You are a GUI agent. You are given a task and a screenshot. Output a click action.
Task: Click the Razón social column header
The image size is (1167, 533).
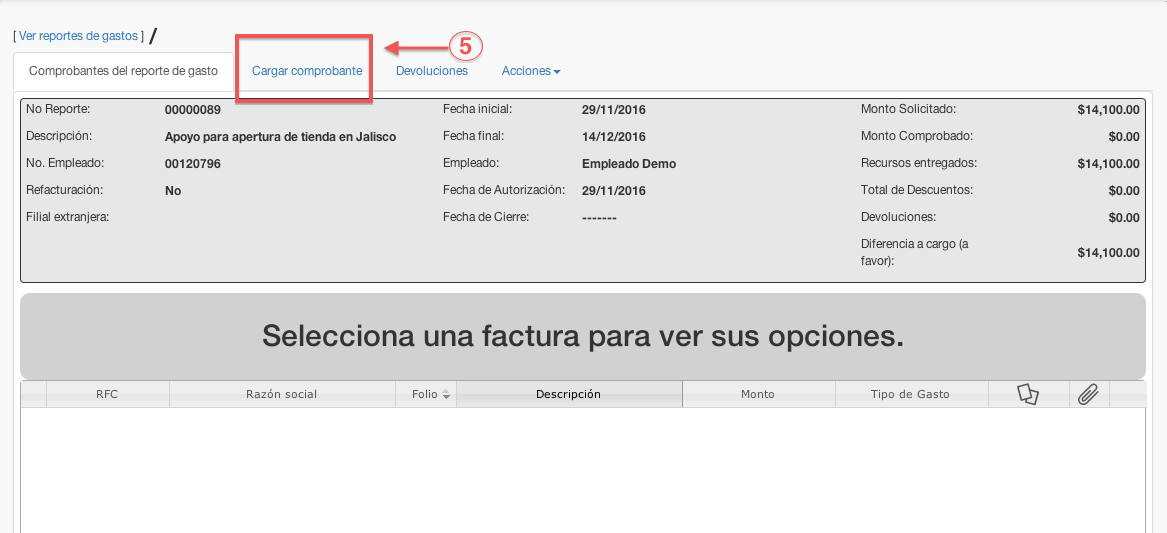(281, 395)
